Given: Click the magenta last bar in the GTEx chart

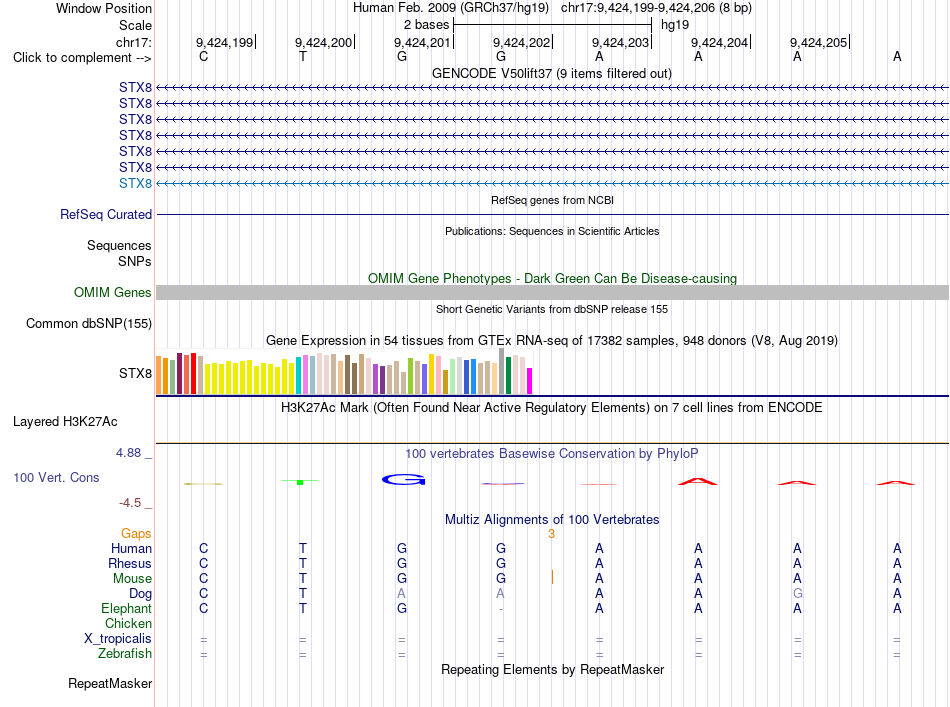Looking at the screenshot, I should pyautogui.click(x=530, y=381).
